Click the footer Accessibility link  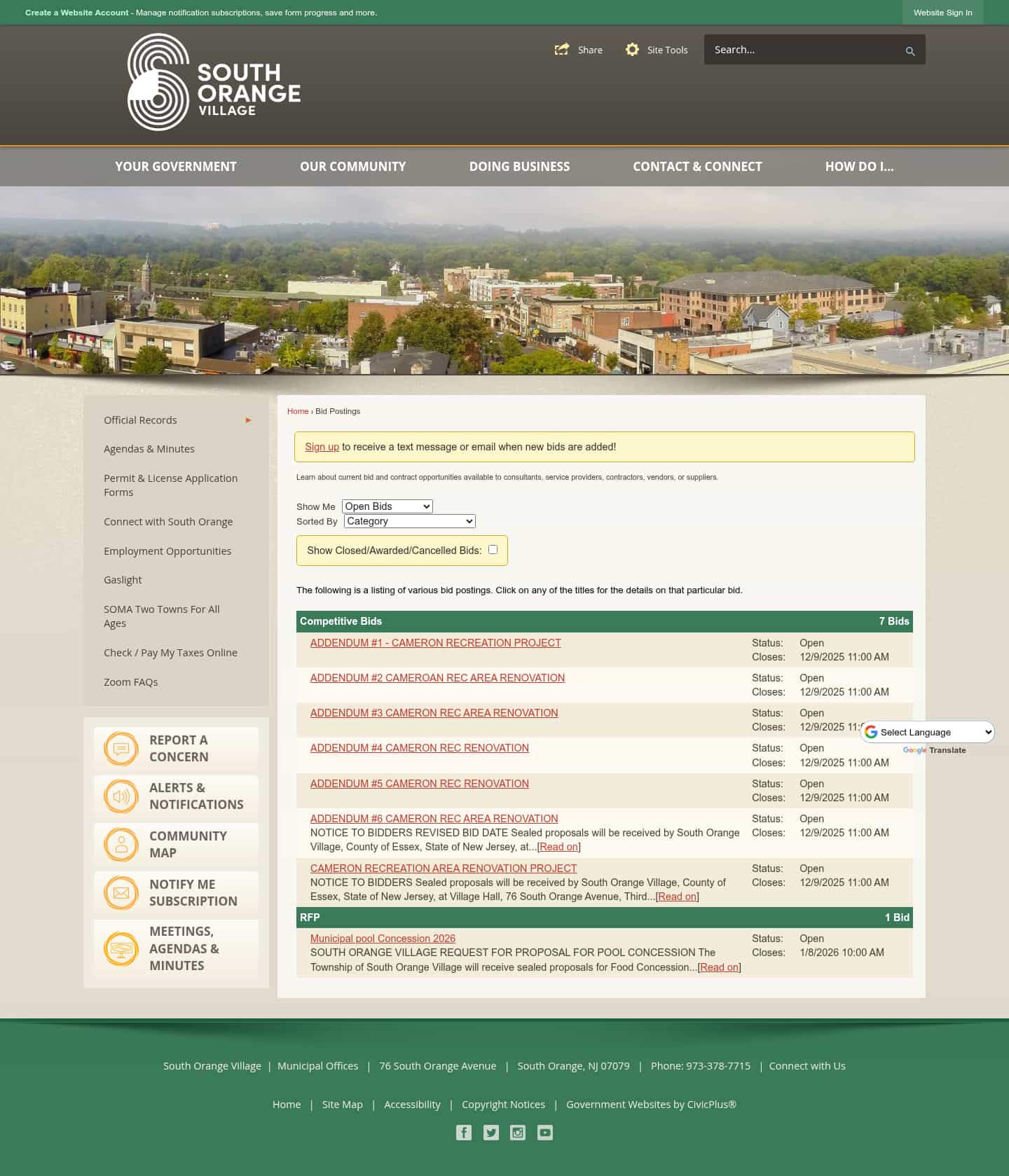tap(412, 1105)
